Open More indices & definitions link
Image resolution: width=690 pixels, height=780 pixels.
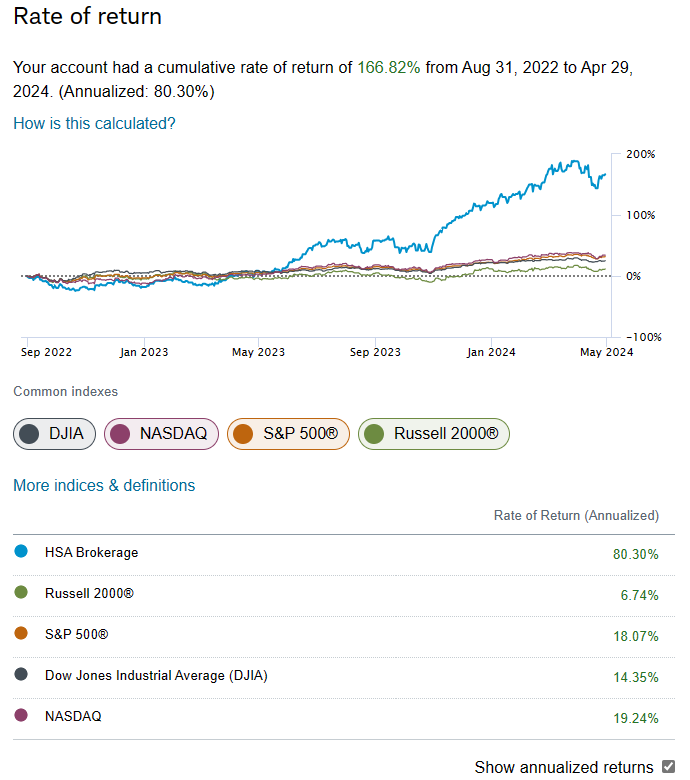104,486
